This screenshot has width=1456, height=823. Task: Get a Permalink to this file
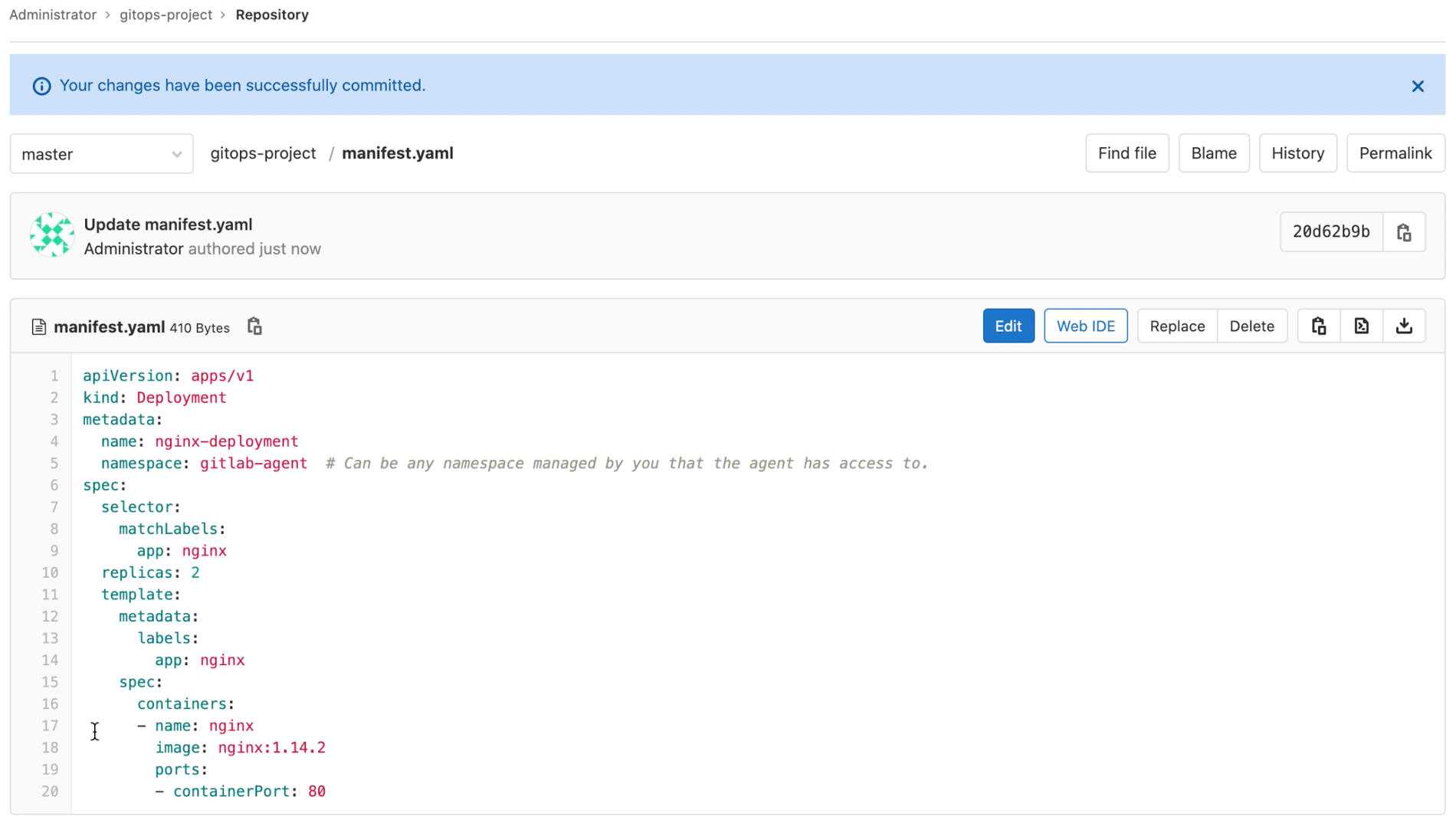1395,152
